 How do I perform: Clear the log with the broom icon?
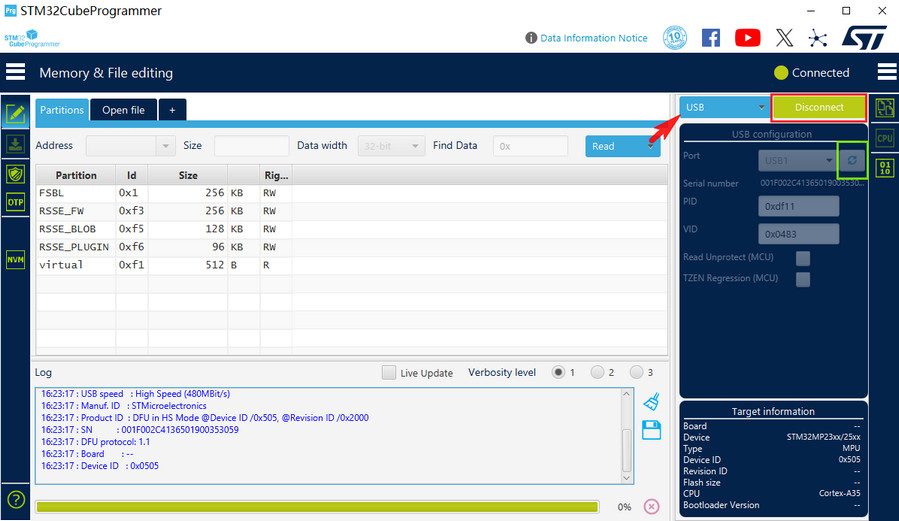tap(651, 402)
